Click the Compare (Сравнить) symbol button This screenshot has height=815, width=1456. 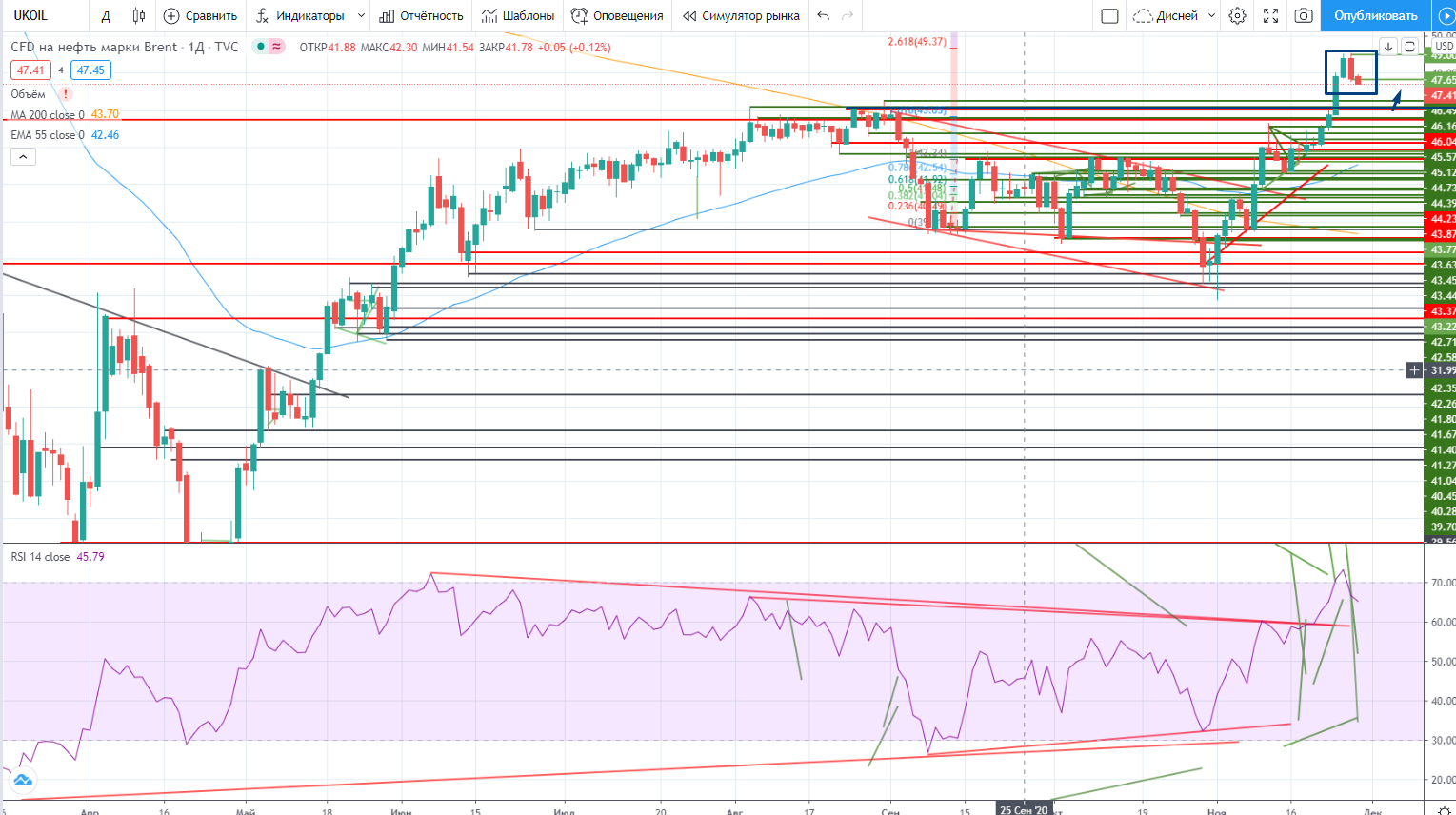pyautogui.click(x=200, y=15)
